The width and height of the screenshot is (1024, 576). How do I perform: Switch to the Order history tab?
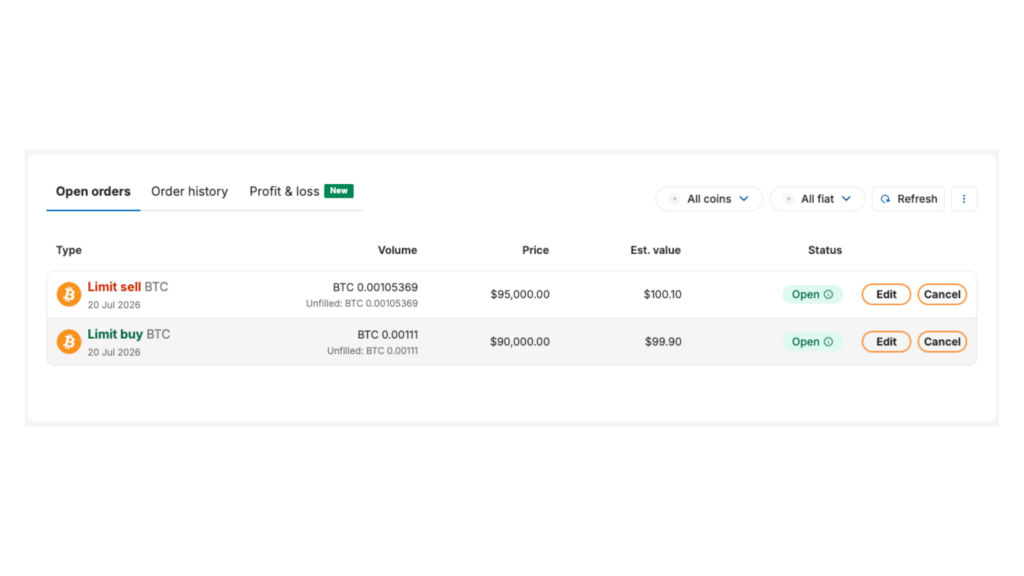(x=189, y=191)
